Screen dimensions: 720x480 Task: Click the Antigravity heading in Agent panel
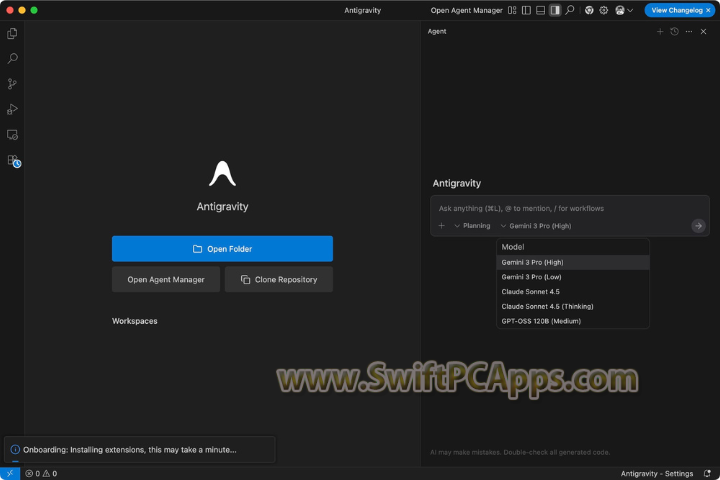tap(457, 183)
